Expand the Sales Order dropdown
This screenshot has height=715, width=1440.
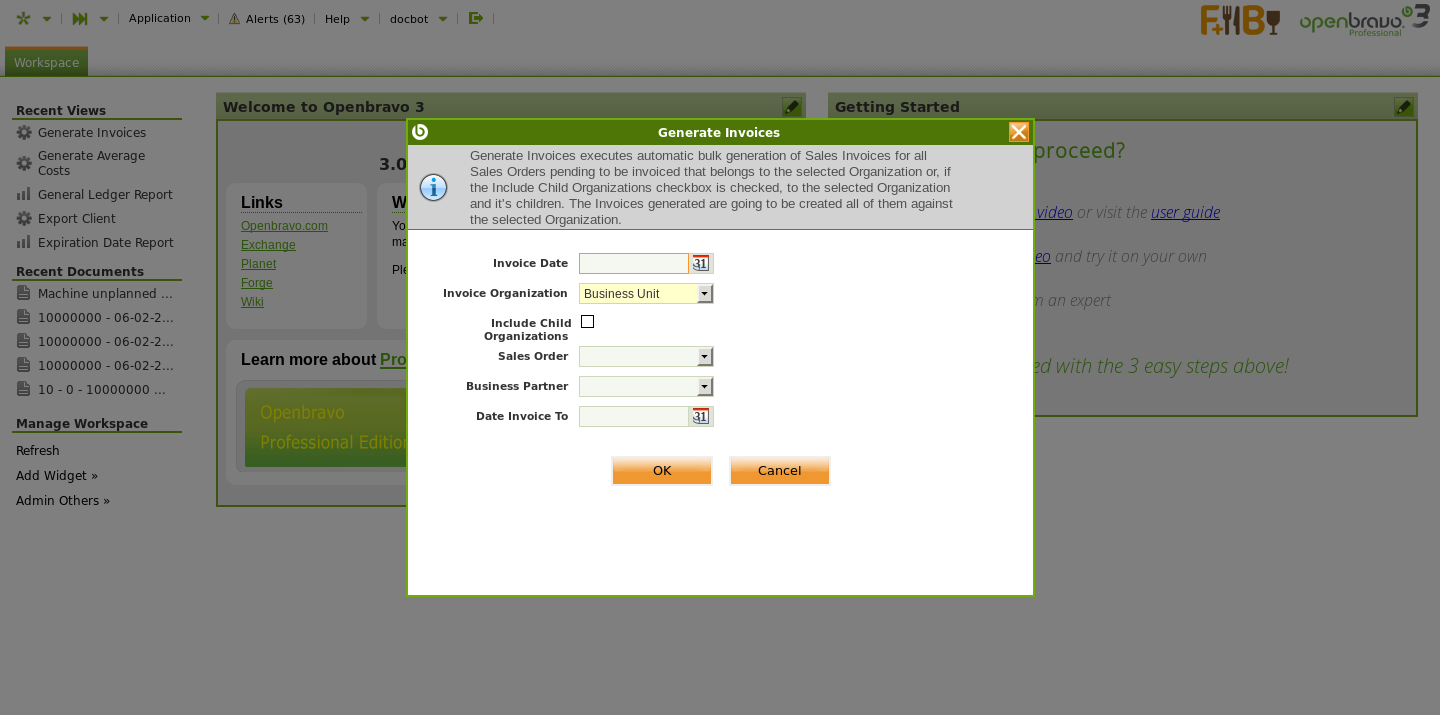point(705,357)
